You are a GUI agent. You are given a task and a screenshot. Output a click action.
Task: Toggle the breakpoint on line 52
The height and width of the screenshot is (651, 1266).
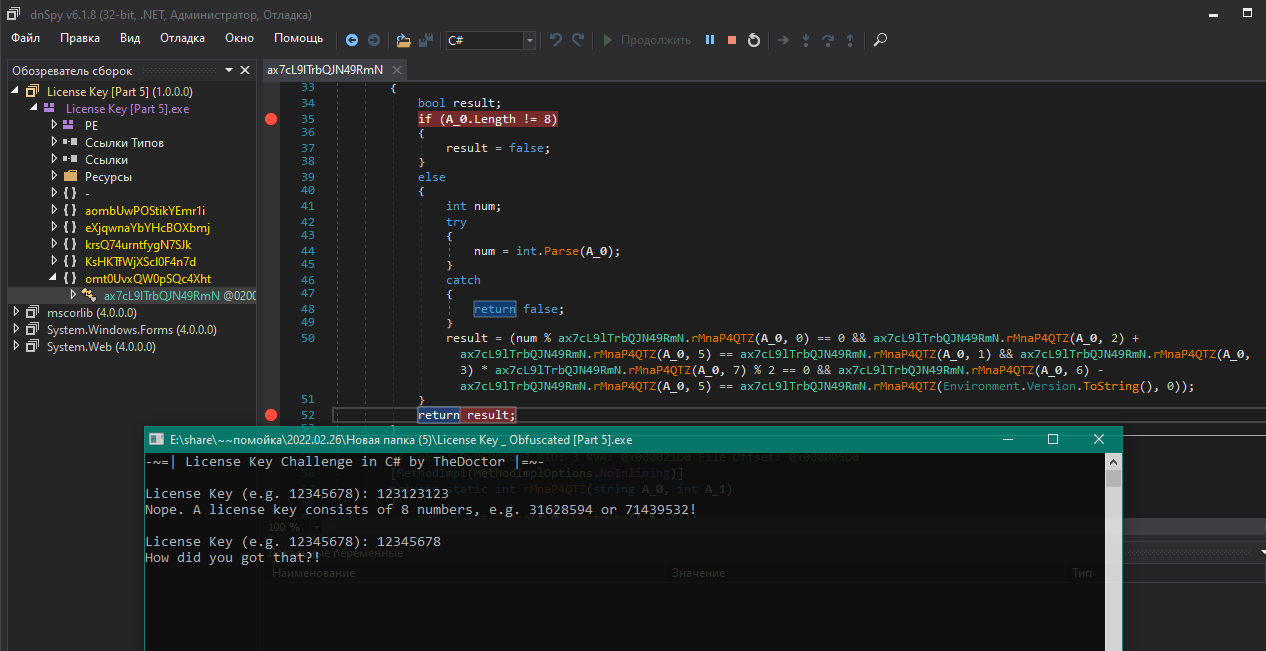click(270, 415)
